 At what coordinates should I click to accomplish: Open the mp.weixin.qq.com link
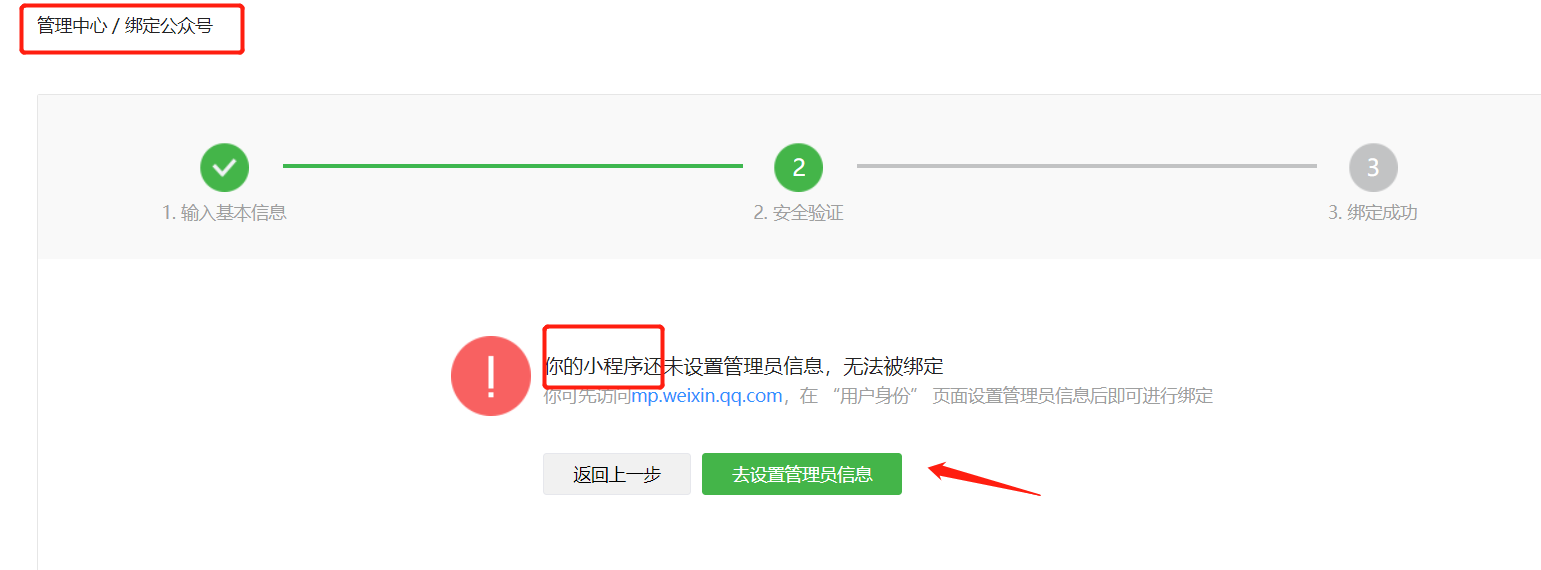pos(706,396)
